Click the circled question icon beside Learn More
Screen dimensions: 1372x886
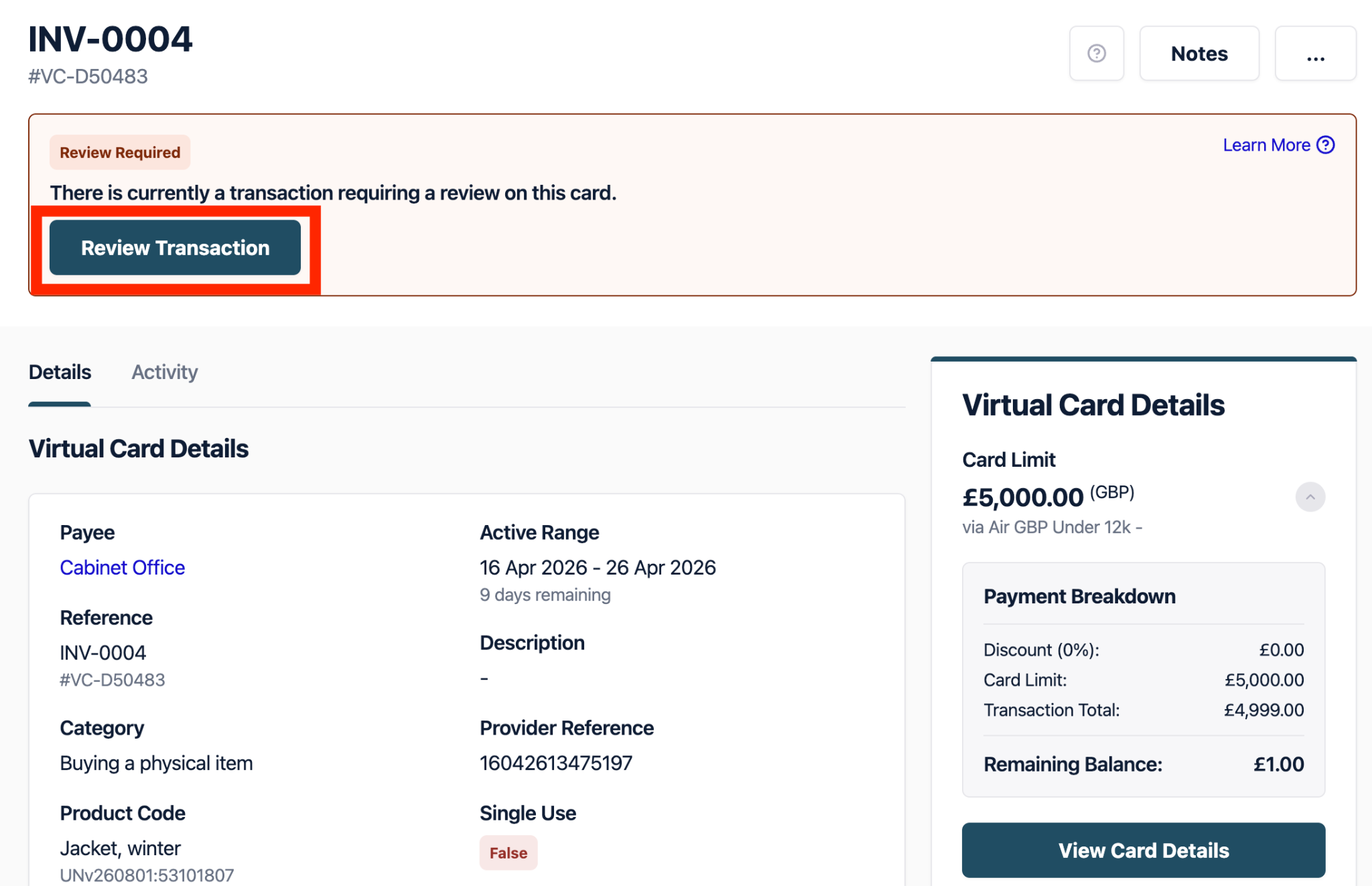pyautogui.click(x=1326, y=145)
